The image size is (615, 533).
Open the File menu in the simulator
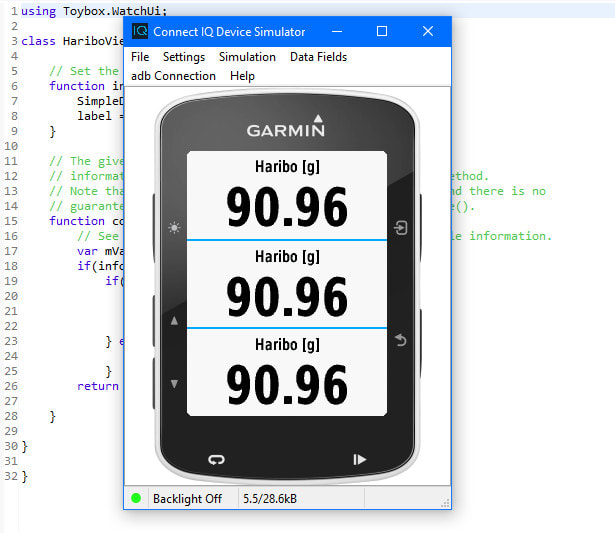point(140,57)
